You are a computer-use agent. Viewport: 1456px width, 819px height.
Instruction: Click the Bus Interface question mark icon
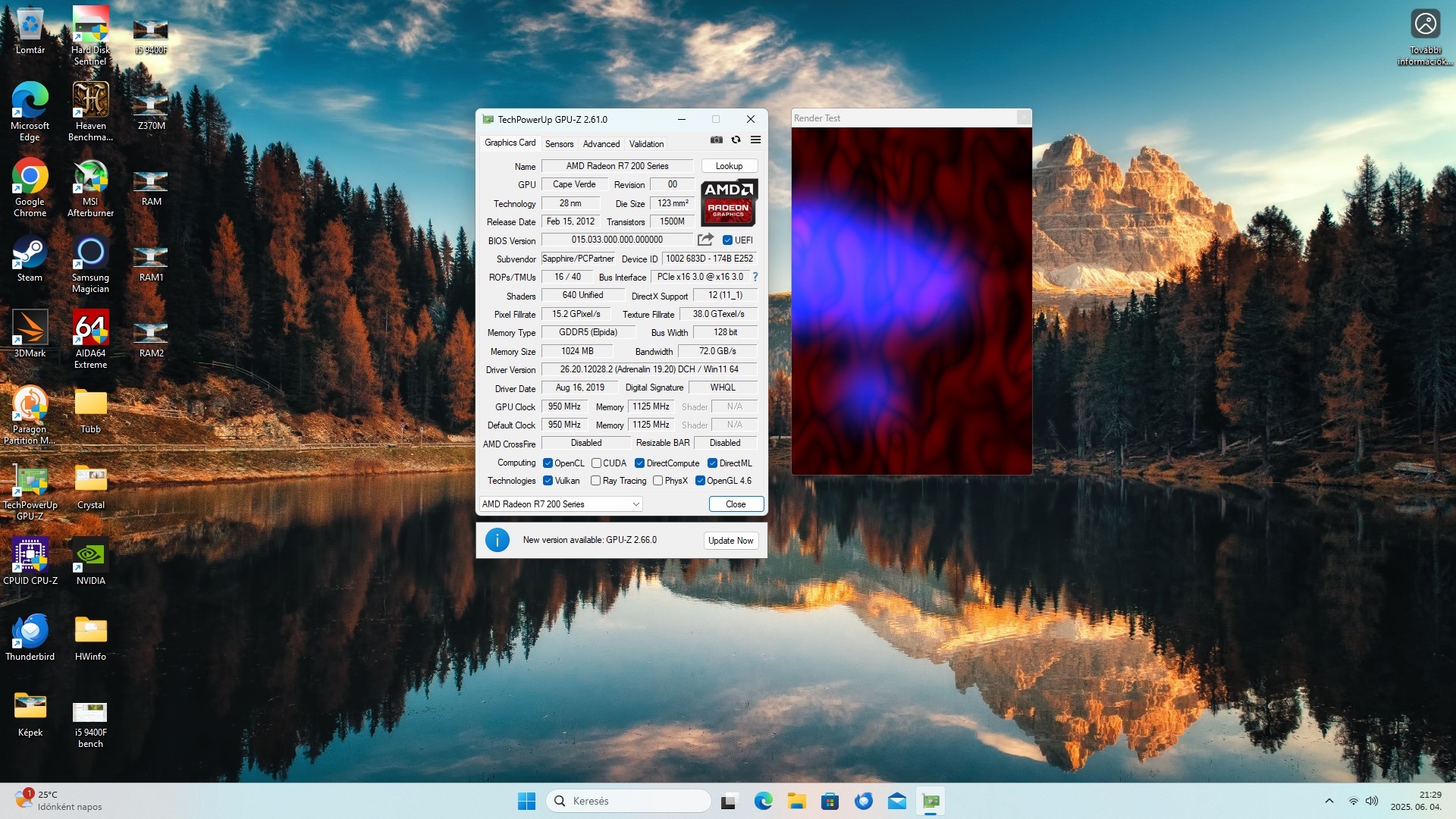point(755,277)
